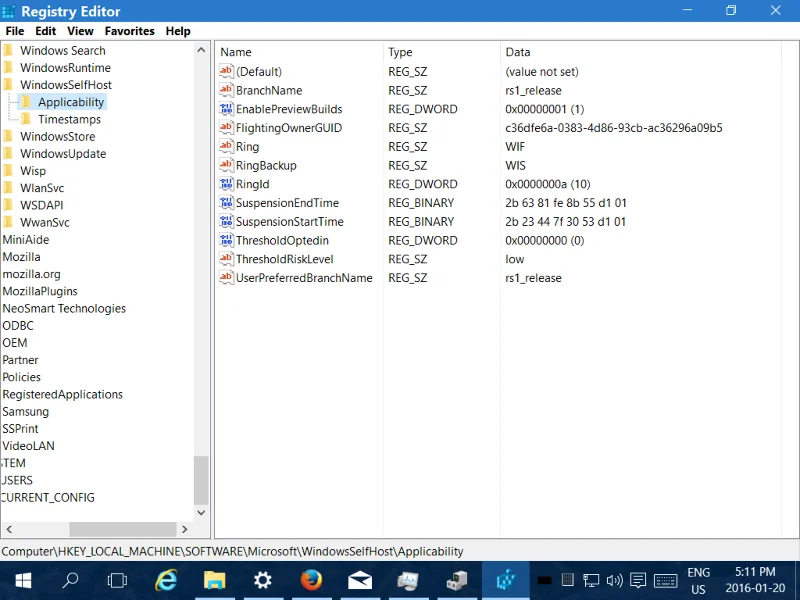Select the NeoSmart Technologies key
Screen dimensions: 800x600
(x=64, y=308)
